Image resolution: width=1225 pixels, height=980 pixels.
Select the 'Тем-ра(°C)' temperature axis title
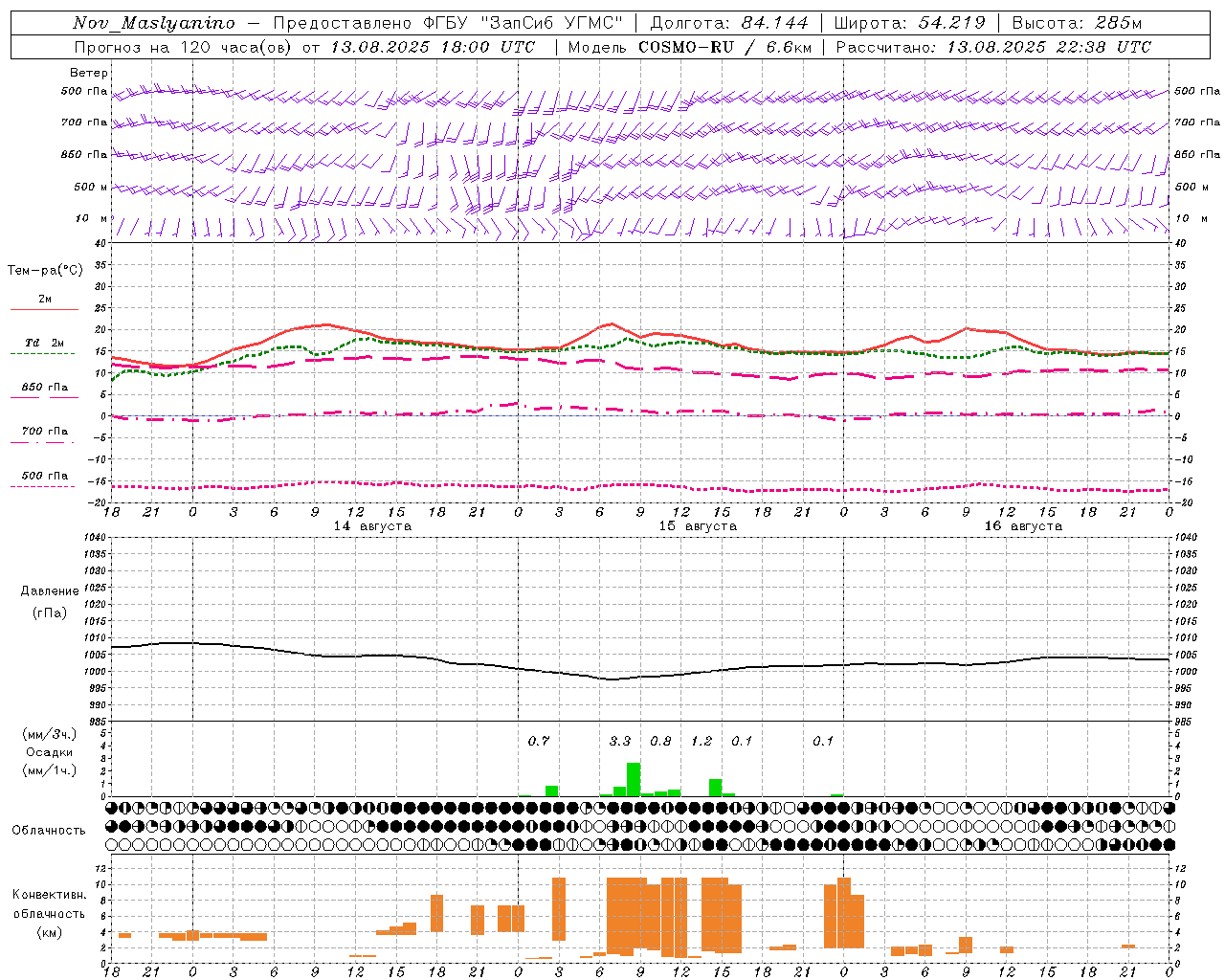point(45,270)
